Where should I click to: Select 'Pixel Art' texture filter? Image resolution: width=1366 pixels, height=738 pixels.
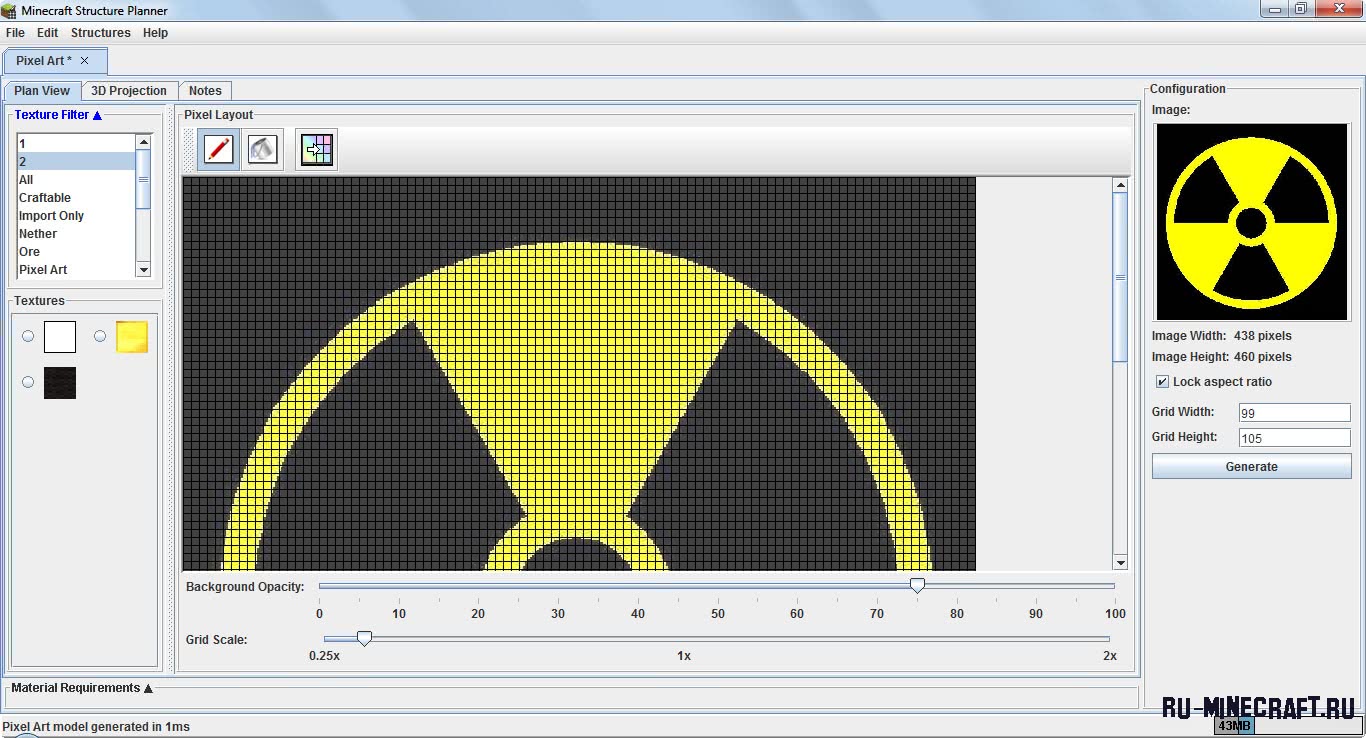(x=76, y=270)
